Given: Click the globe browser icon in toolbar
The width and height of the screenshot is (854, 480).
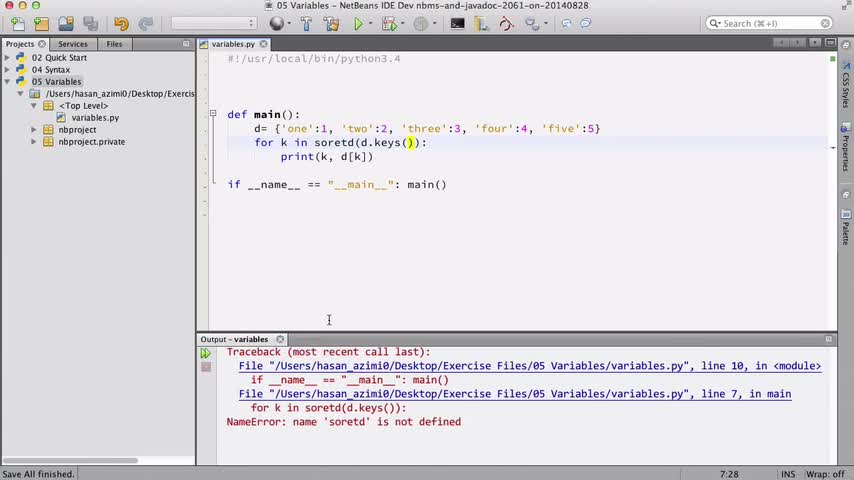Looking at the screenshot, I should pyautogui.click(x=277, y=23).
